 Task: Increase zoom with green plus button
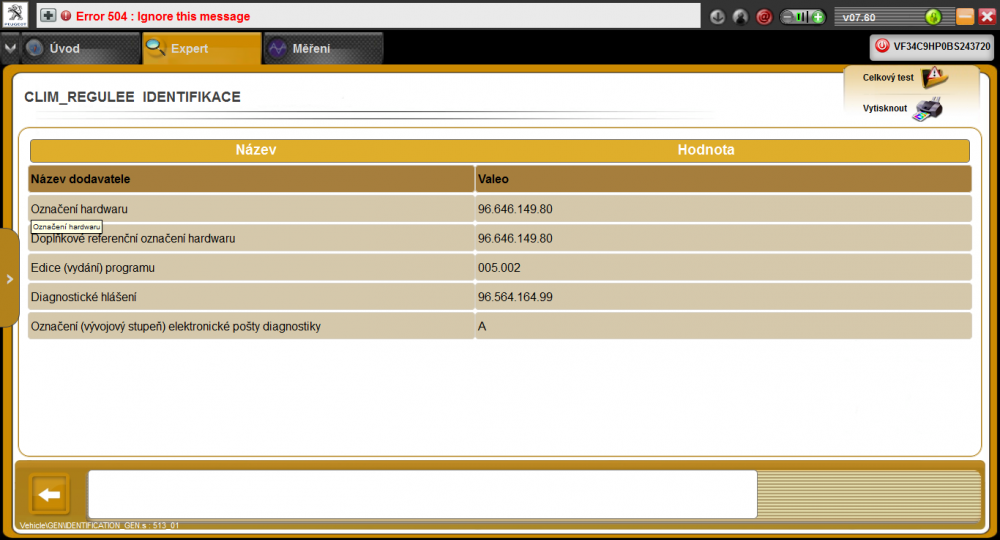tap(818, 17)
